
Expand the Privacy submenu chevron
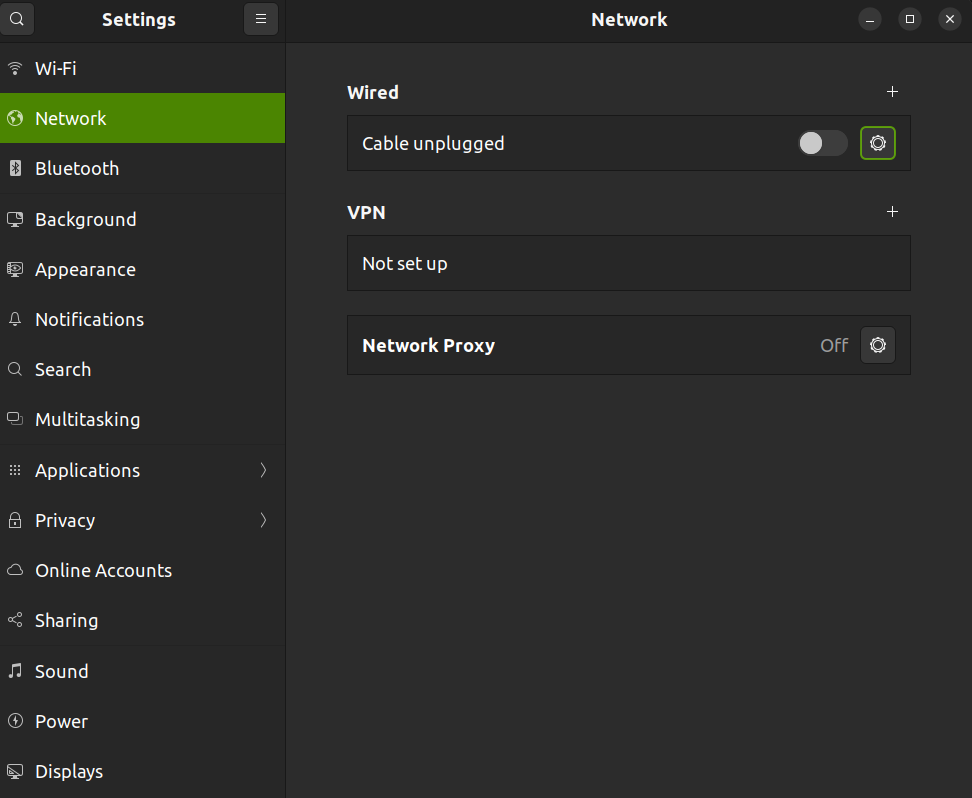point(263,520)
